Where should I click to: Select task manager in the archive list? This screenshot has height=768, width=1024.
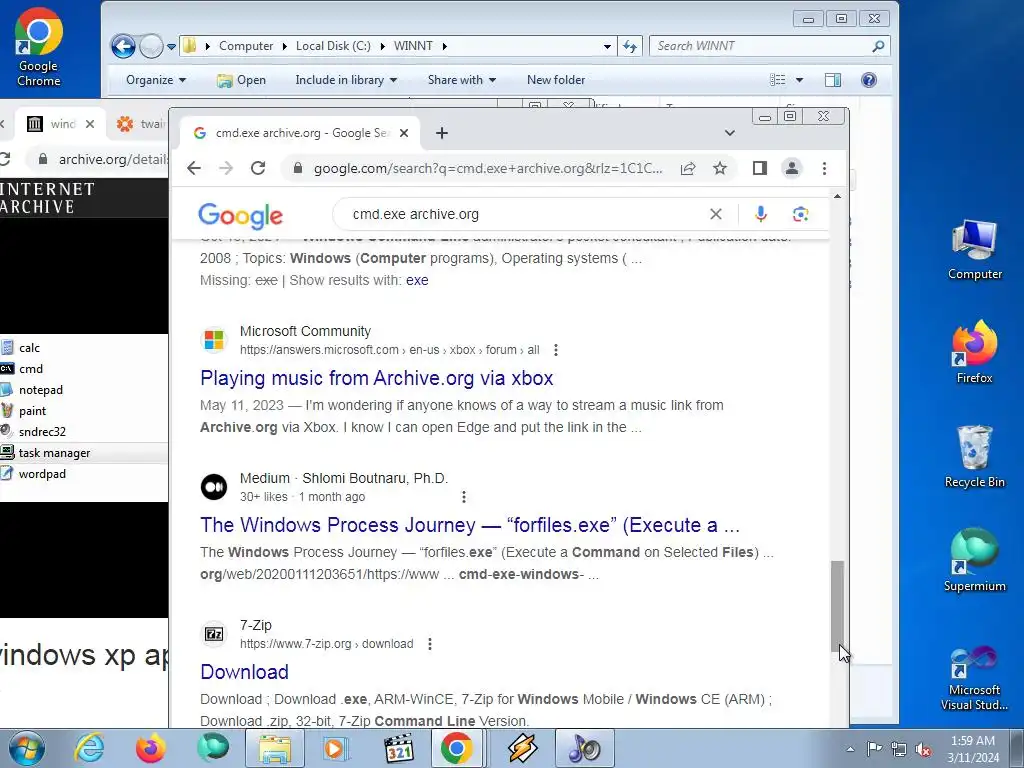pos(54,453)
